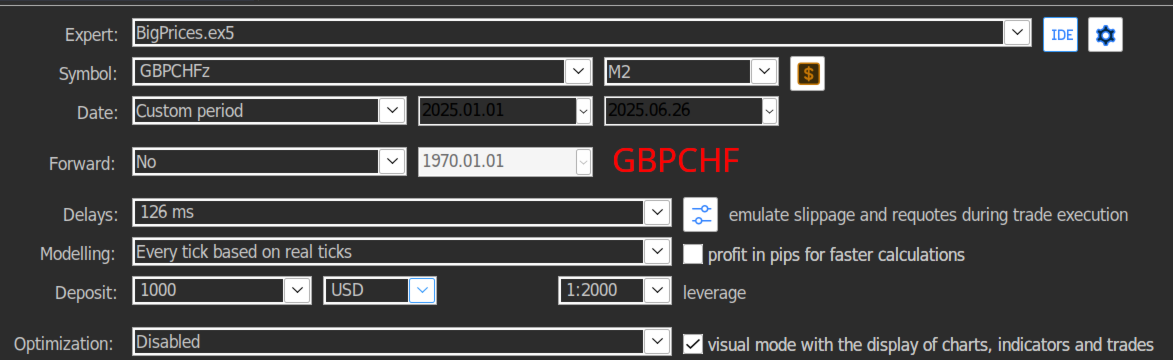
Task: Expand the Forward mode dropdown
Action: click(x=392, y=162)
